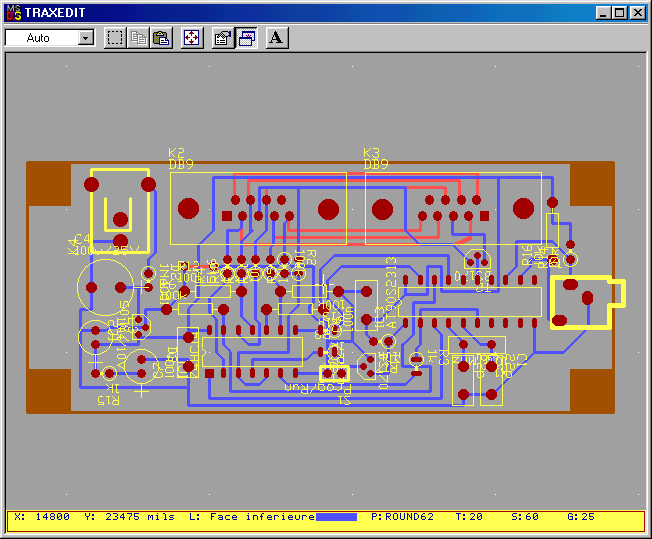
Task: Click the block selection tool icon
Action: [x=116, y=38]
